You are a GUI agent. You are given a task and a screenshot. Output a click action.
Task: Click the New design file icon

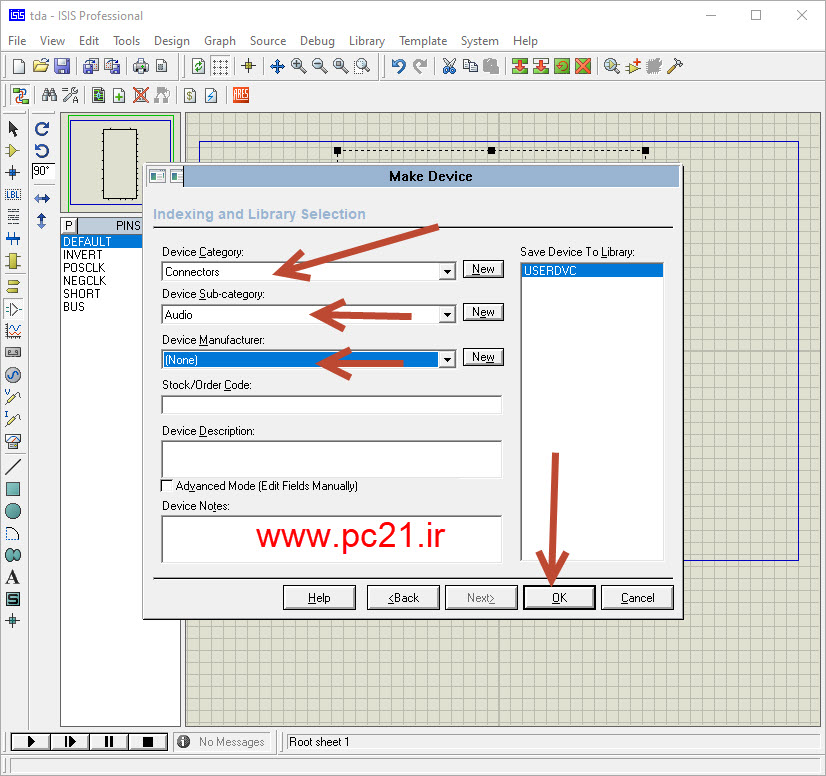pyautogui.click(x=18, y=66)
